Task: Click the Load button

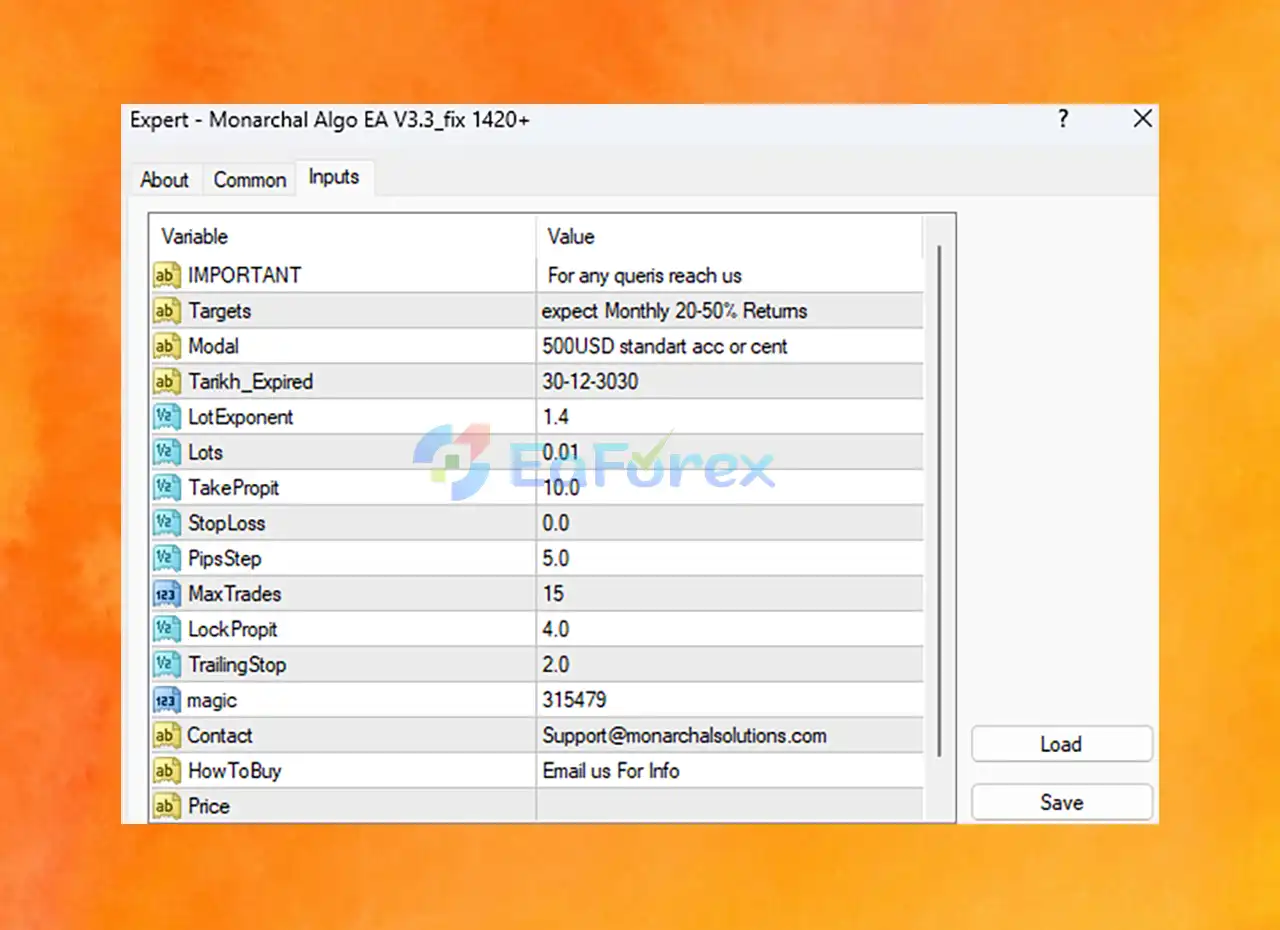Action: [x=1061, y=744]
